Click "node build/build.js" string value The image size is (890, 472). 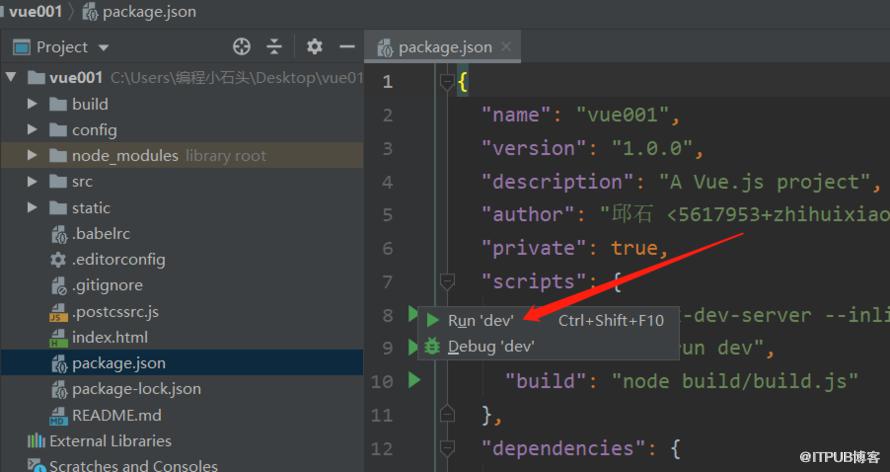(x=734, y=381)
